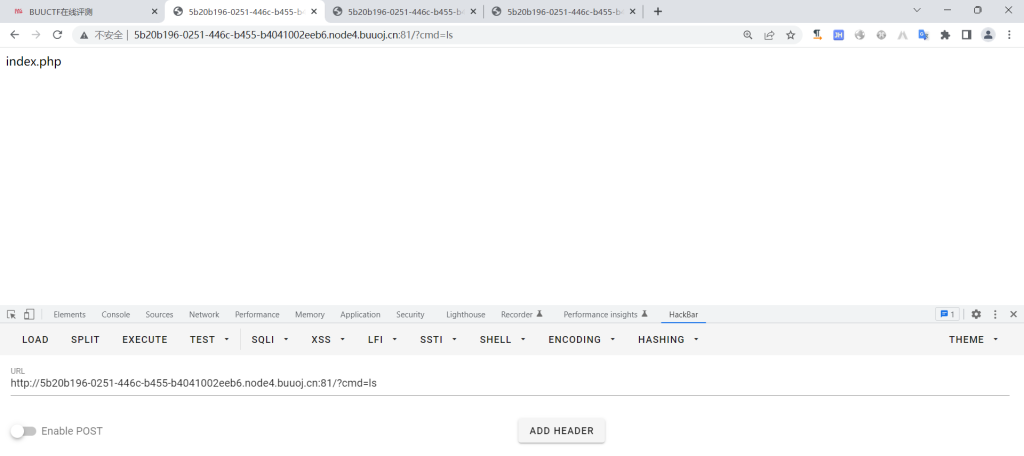Expand the SQLI dropdown in HackBar
This screenshot has width=1024, height=456.
click(x=270, y=340)
